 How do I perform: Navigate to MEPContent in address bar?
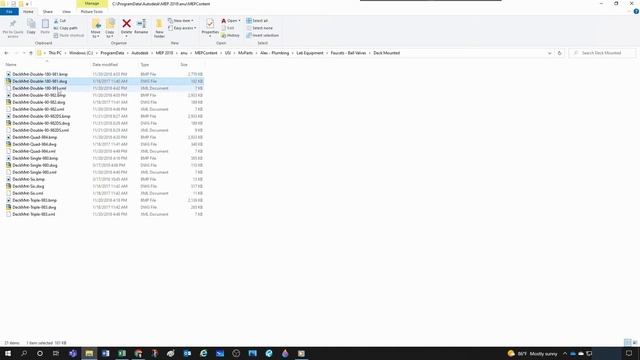(206, 53)
